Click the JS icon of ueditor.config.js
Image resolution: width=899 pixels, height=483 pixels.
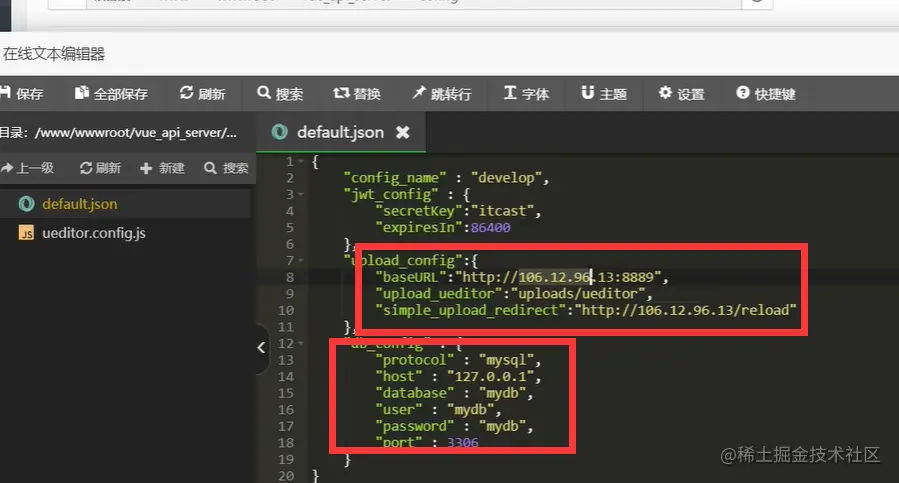pos(26,233)
